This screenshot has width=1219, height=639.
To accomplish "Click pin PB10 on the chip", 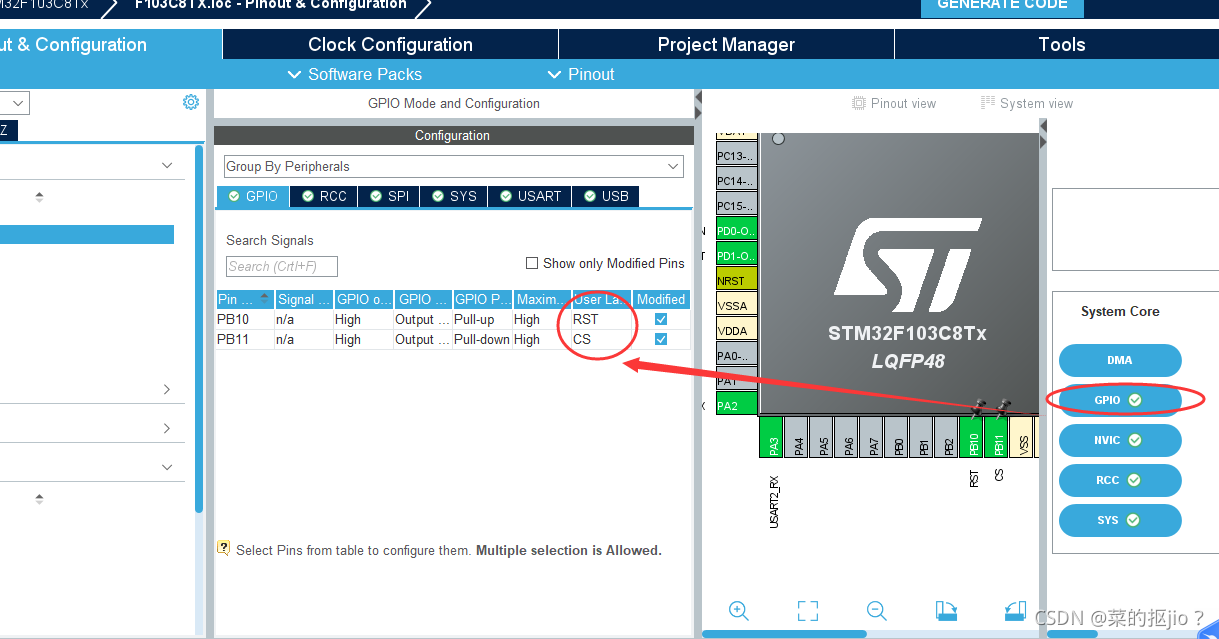I will (x=972, y=438).
